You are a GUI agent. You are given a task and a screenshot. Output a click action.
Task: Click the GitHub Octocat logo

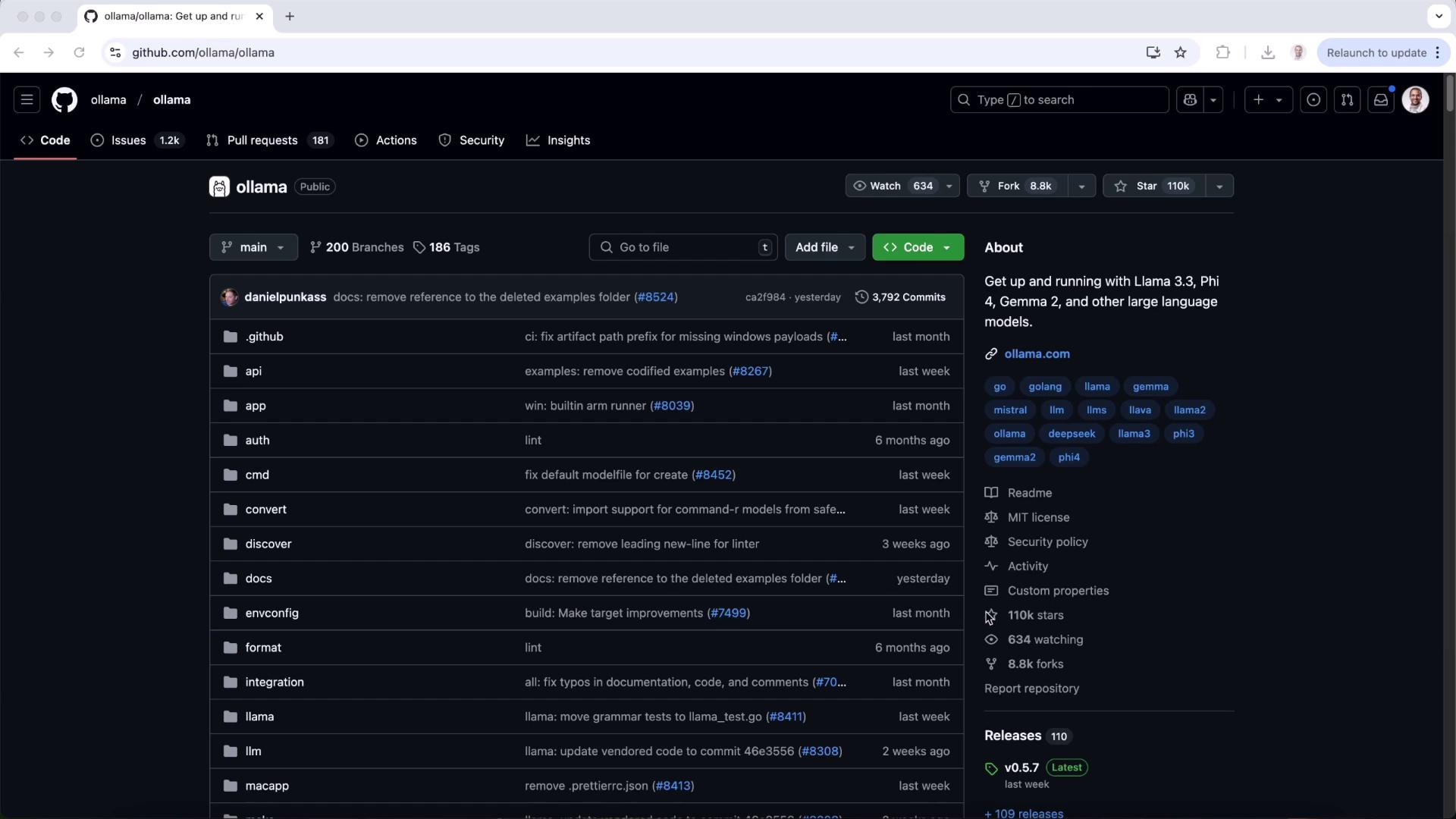pos(64,99)
